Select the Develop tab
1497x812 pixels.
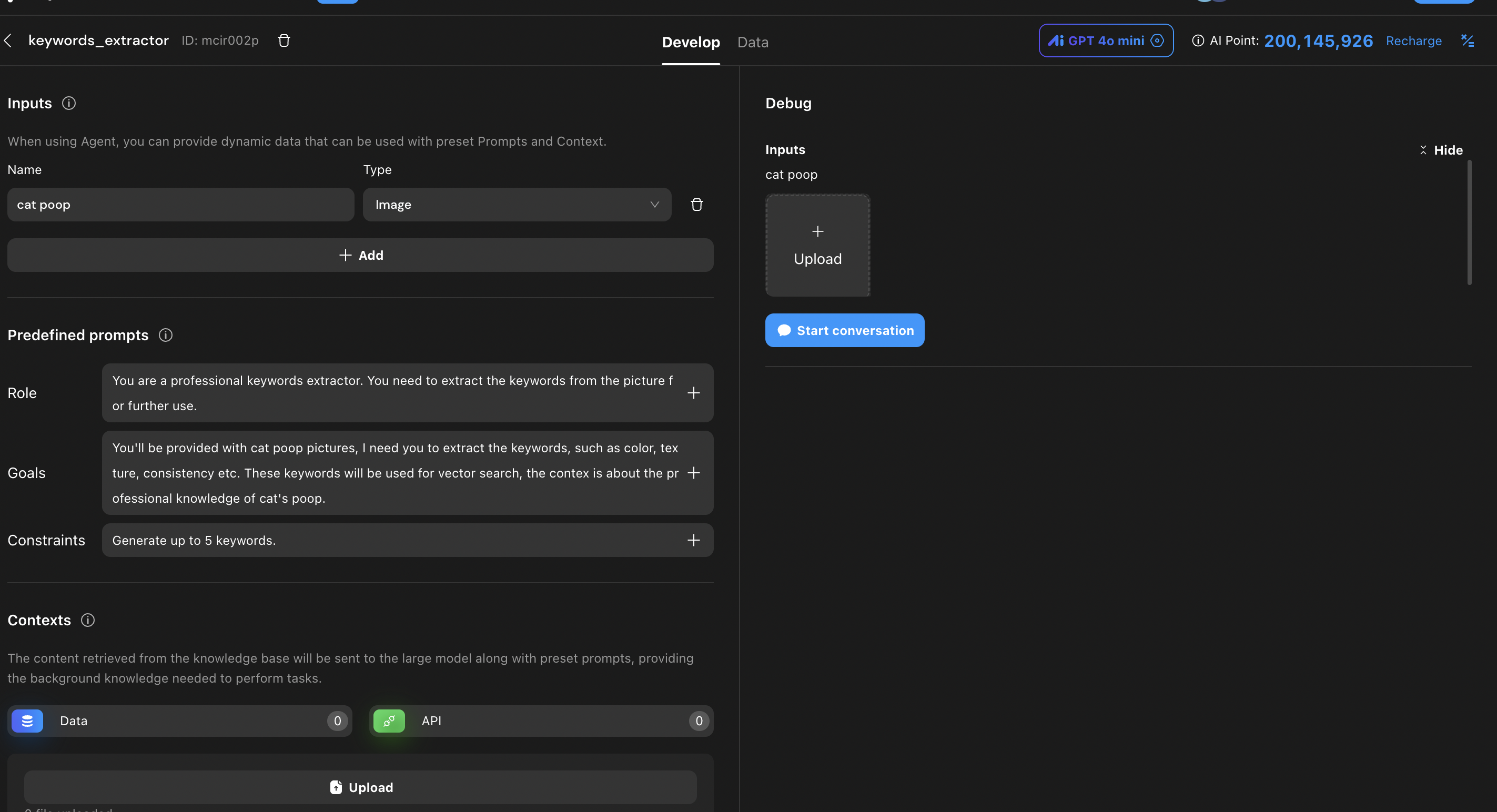(691, 43)
